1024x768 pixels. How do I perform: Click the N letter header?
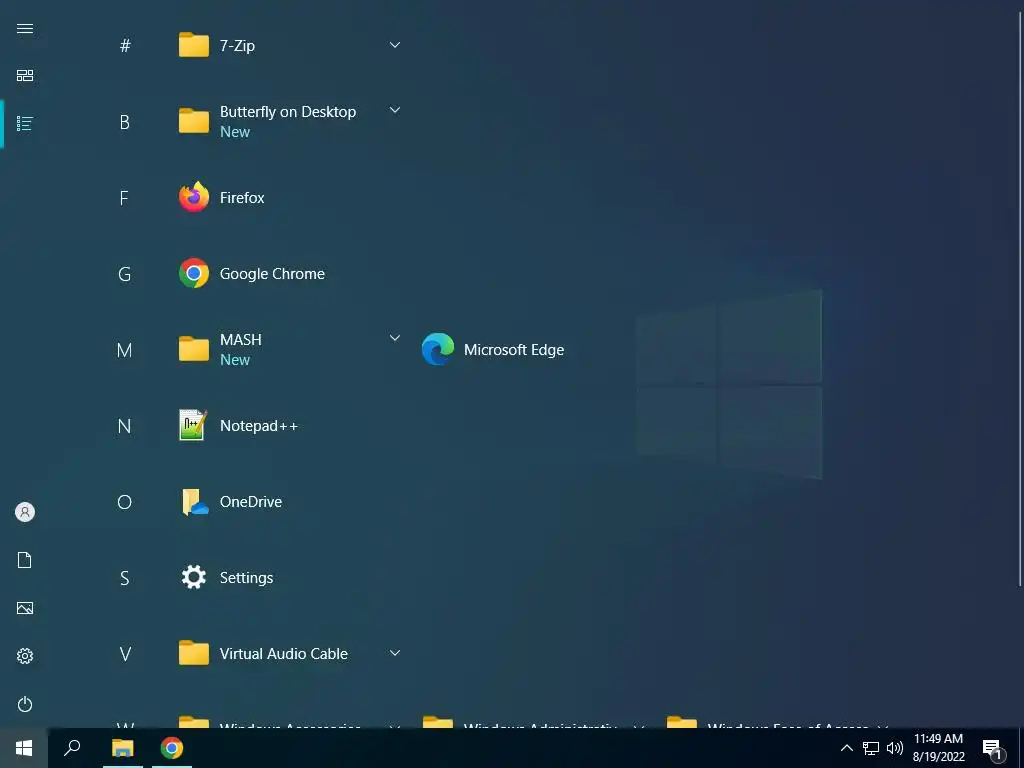pos(125,426)
